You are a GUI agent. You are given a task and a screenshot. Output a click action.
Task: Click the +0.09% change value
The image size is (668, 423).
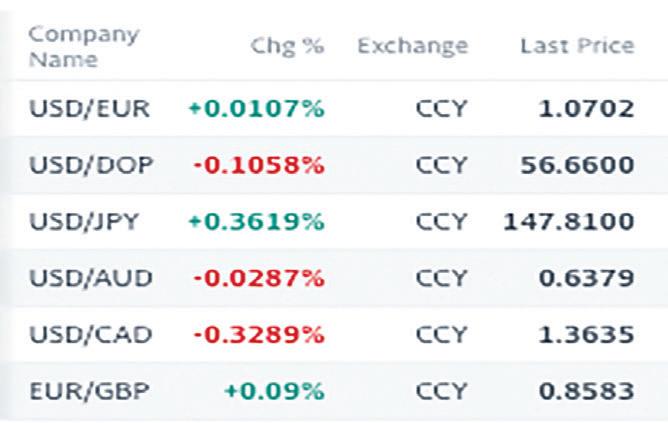pos(275,389)
